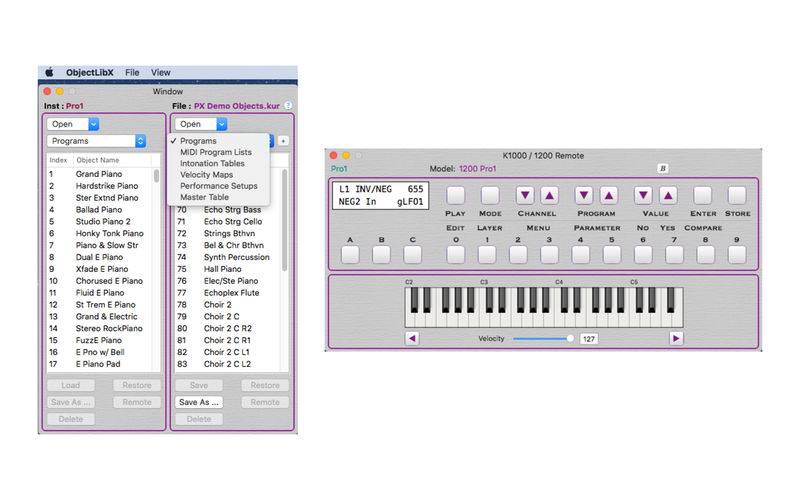Select Synth Percussion in the File list
Image resolution: width=800 pixels, height=500 pixels.
(228, 257)
